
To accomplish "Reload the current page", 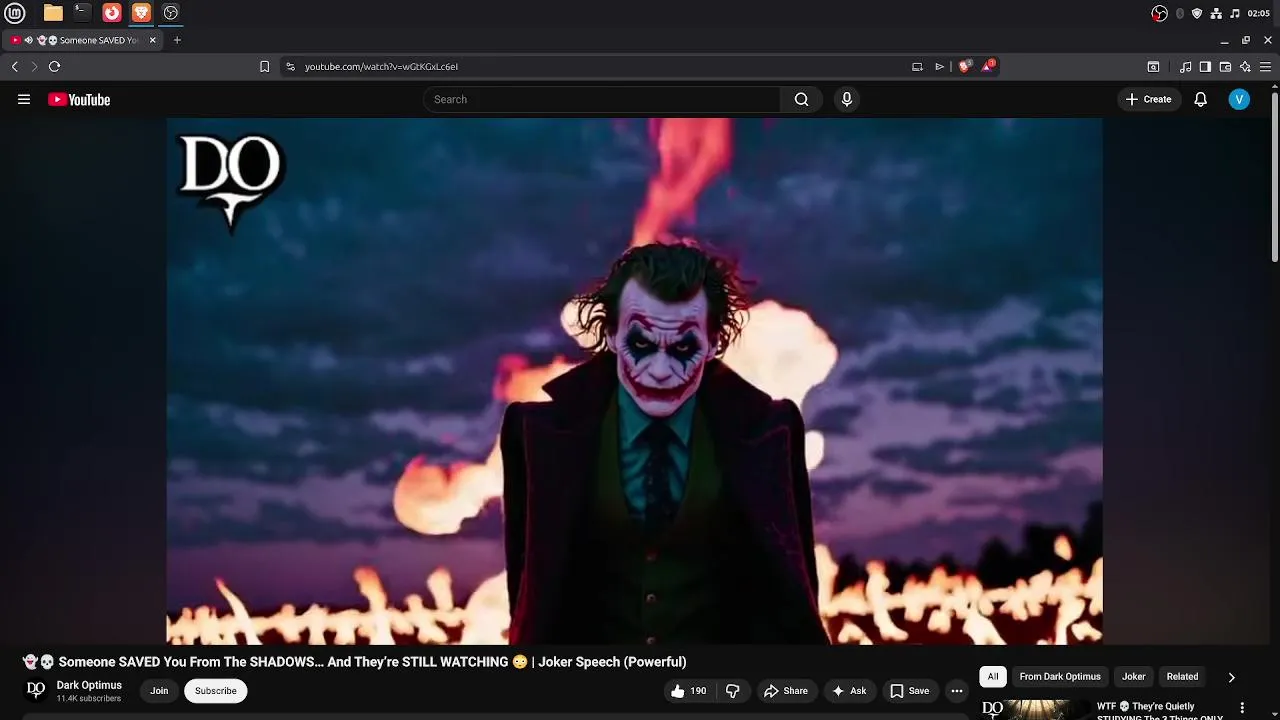I will 54,66.
